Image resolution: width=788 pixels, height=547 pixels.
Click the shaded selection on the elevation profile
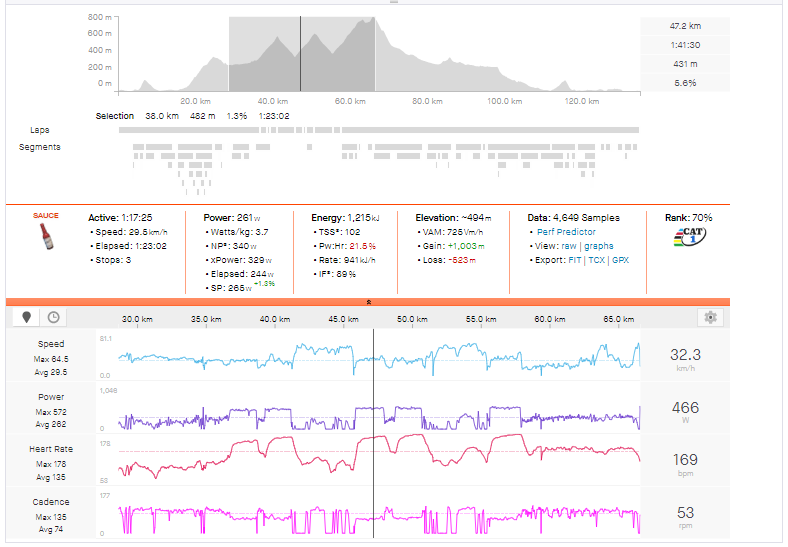tap(302, 55)
